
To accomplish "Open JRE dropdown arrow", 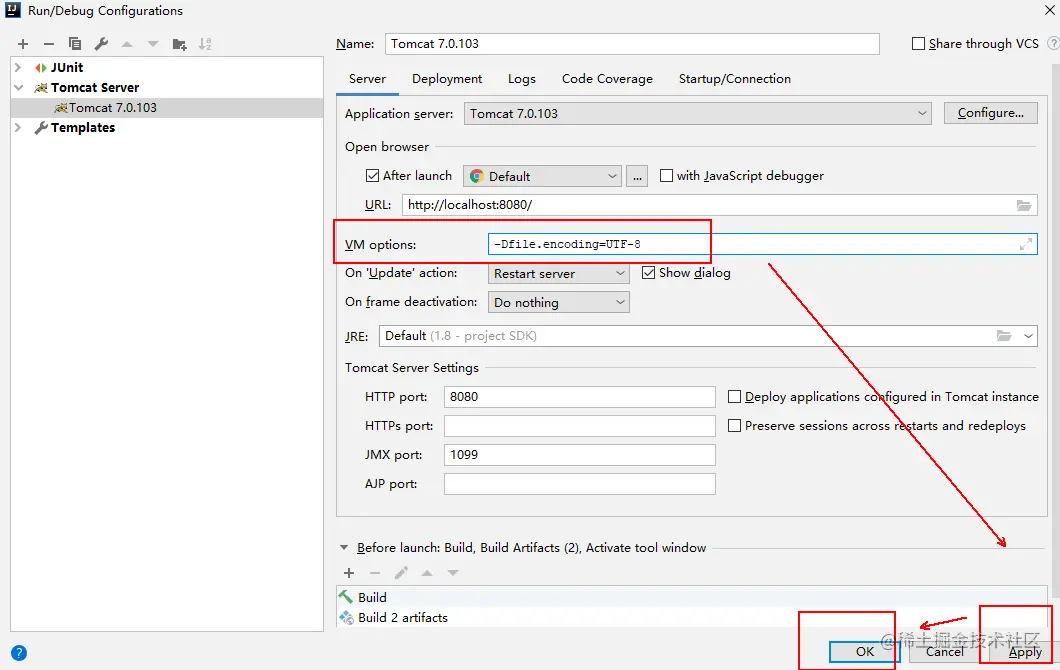I will 1028,336.
